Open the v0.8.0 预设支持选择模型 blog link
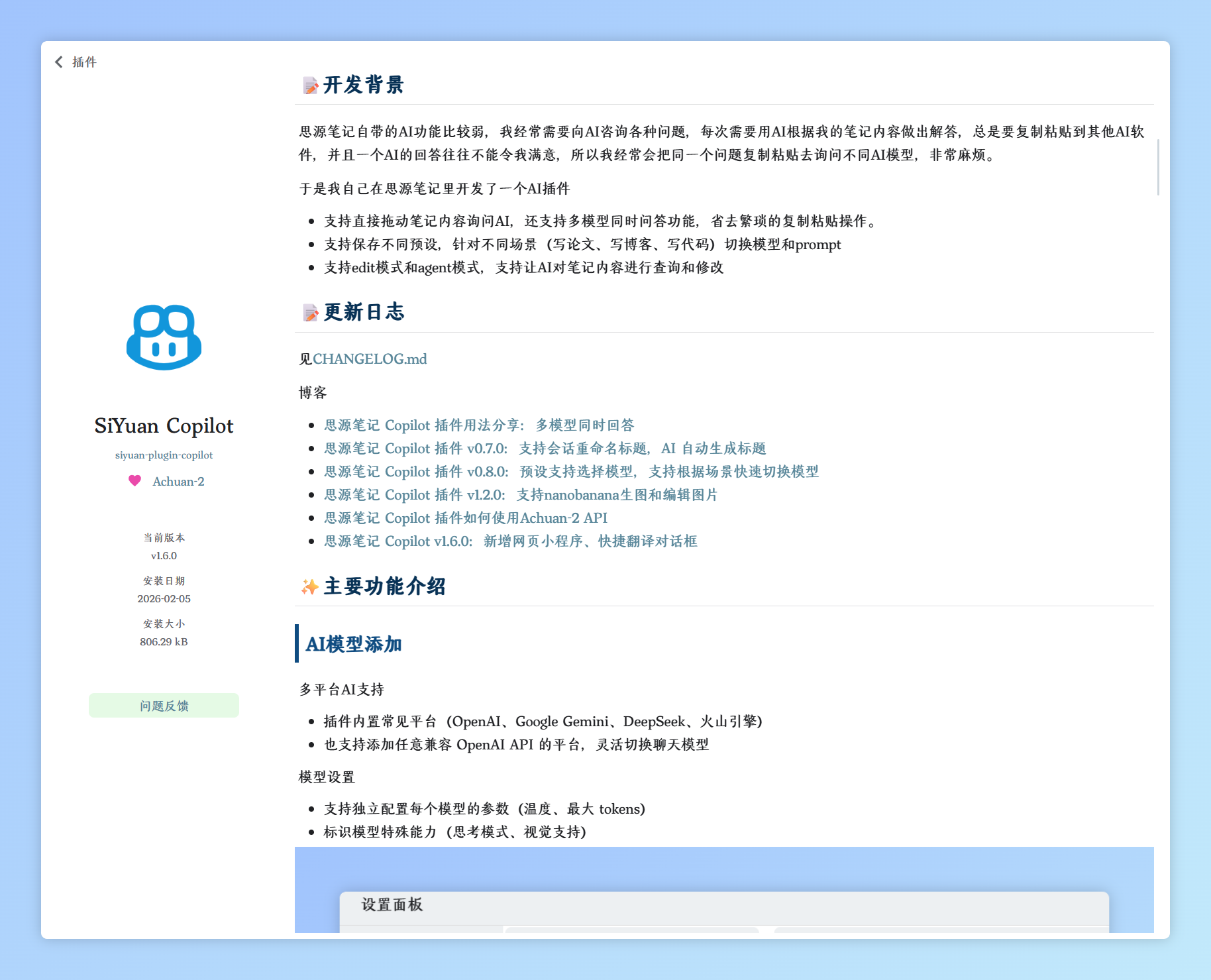1211x980 pixels. click(x=571, y=472)
